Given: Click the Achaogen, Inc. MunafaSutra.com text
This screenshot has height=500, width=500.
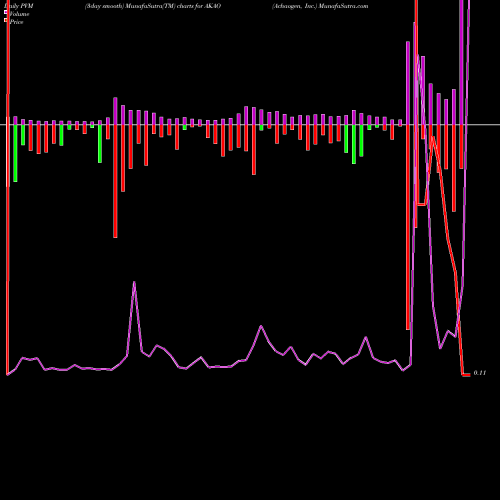Looking at the screenshot, I should [x=320, y=6].
